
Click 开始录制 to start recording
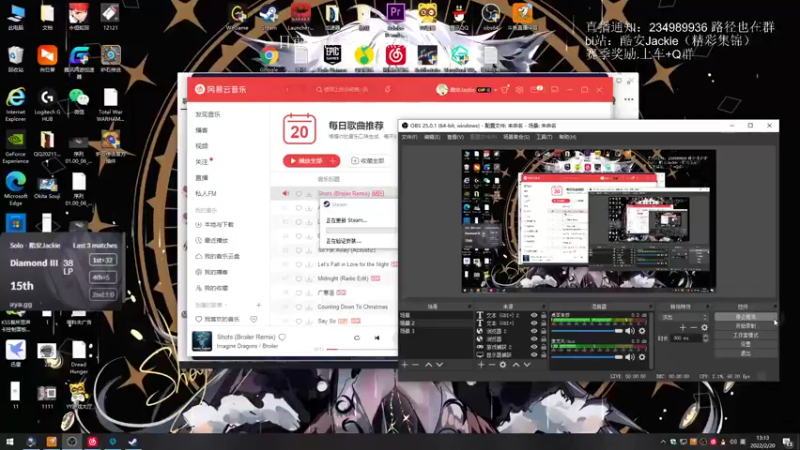(x=745, y=326)
